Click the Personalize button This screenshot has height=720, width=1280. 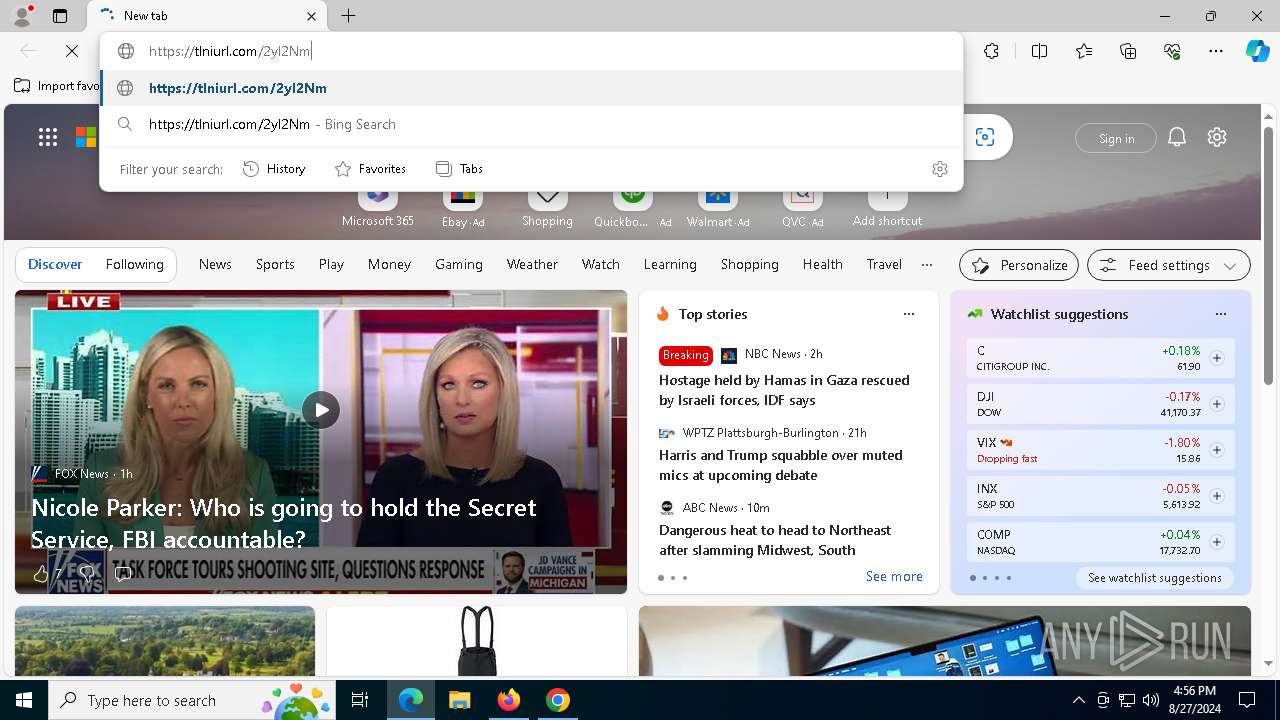coord(1019,265)
